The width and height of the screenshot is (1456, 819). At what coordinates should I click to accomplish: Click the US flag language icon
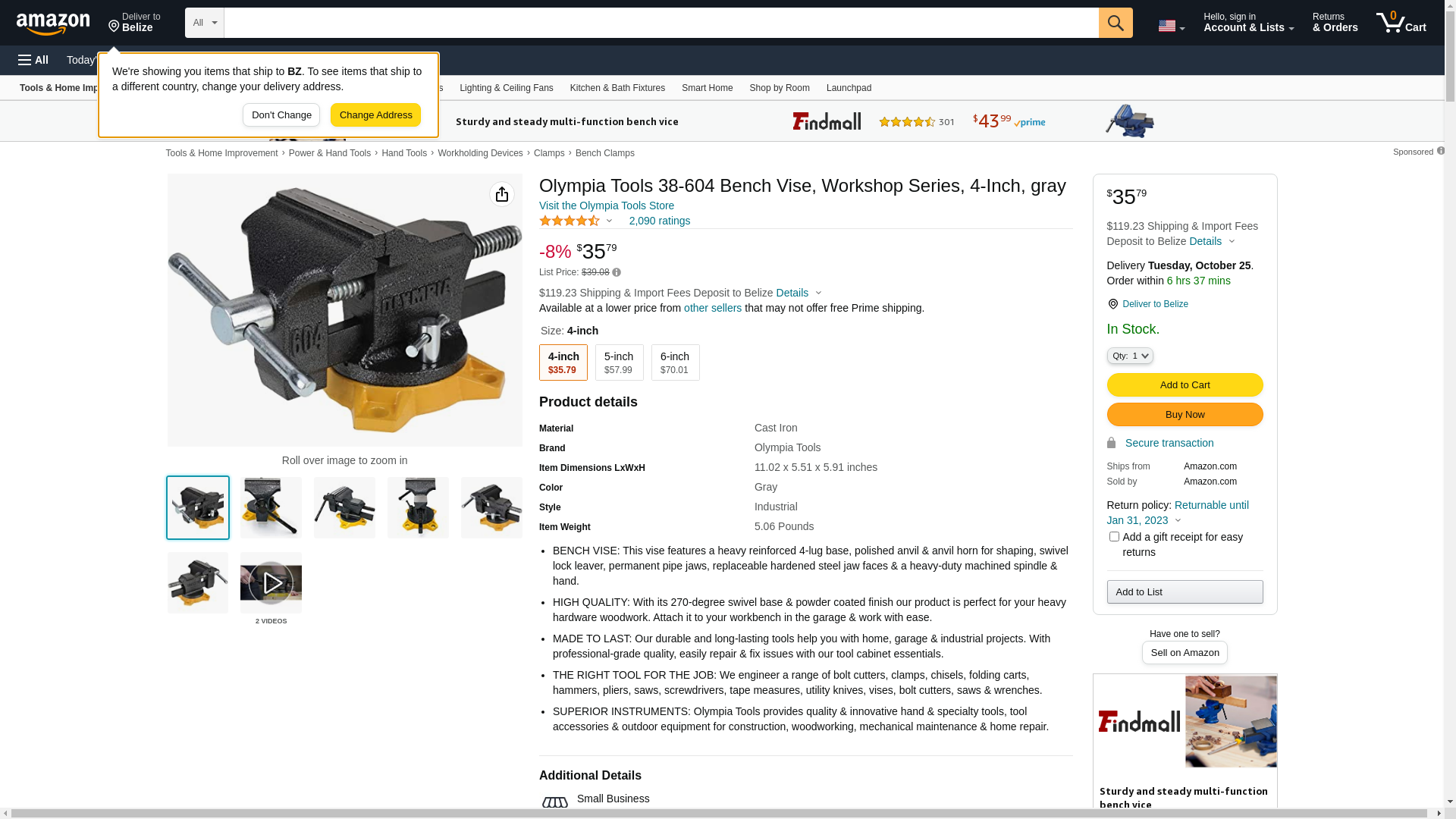point(1166,27)
